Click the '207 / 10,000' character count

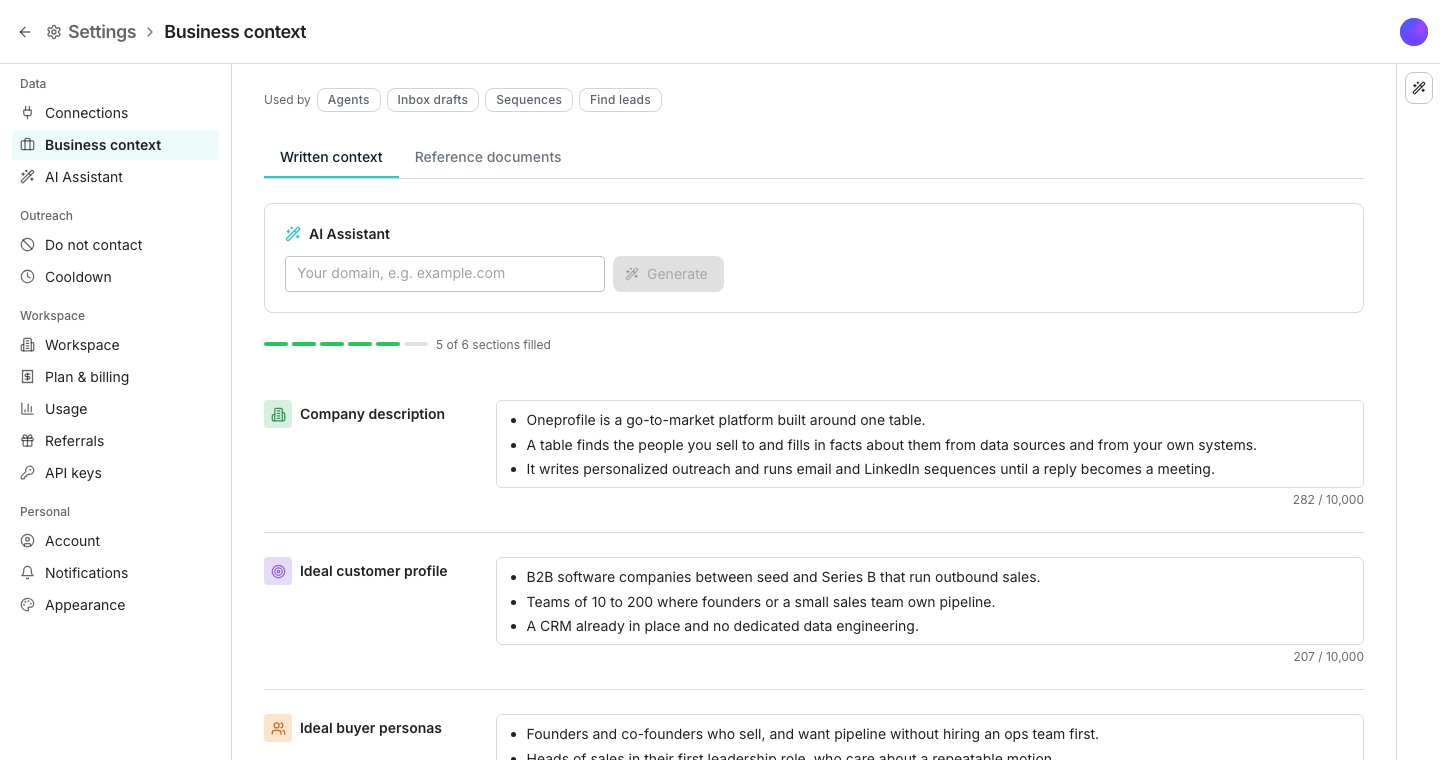[1328, 657]
